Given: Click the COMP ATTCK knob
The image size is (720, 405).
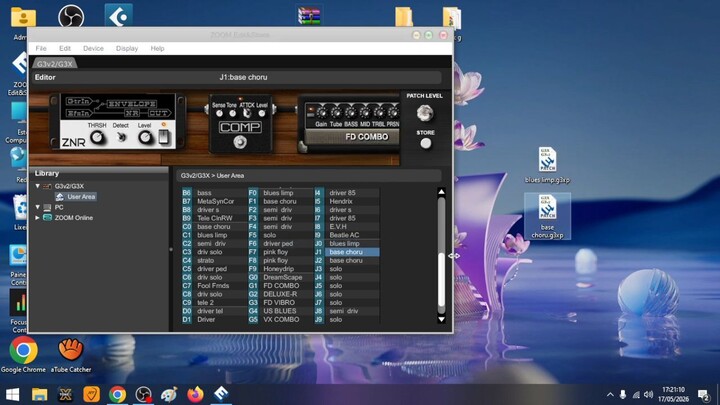Looking at the screenshot, I should click(x=247, y=113).
